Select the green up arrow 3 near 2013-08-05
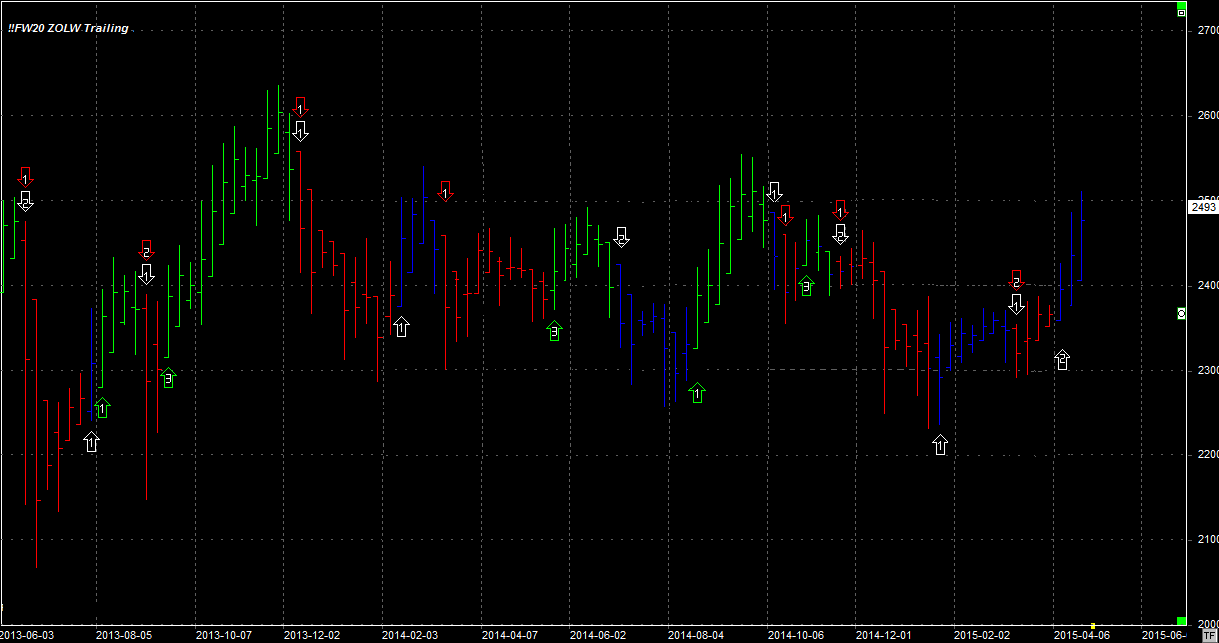 [168, 378]
